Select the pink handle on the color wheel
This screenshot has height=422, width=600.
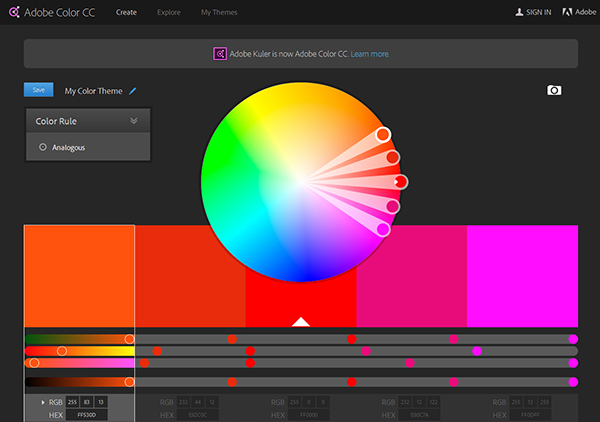pyautogui.click(x=393, y=207)
